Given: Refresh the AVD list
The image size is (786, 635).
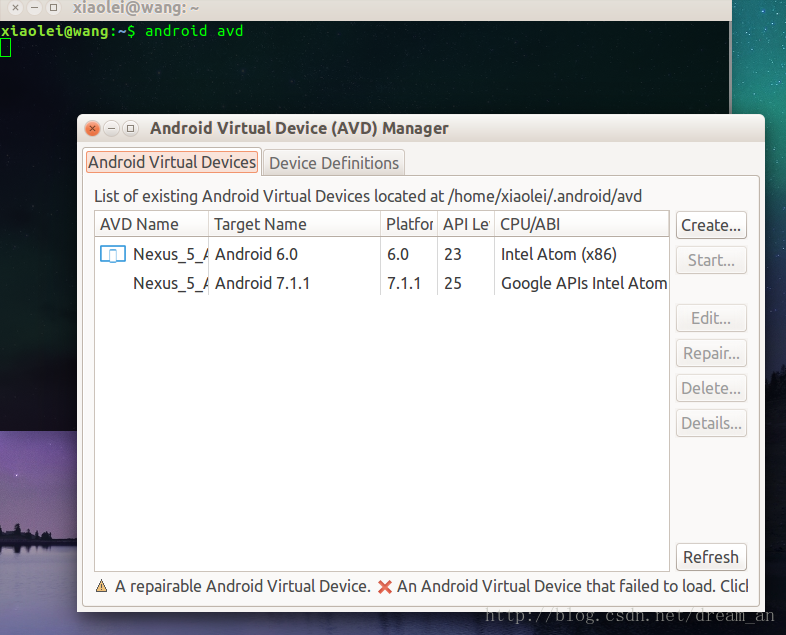Looking at the screenshot, I should click(711, 557).
